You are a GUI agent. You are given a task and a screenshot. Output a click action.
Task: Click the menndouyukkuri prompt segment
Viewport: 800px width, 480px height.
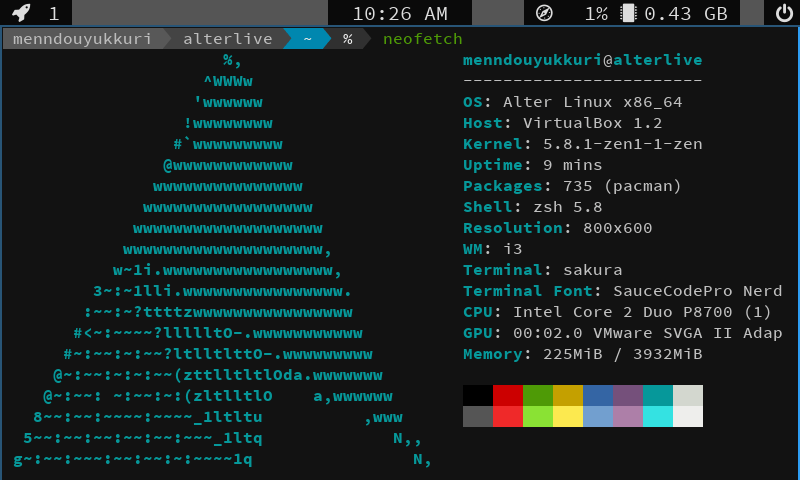pyautogui.click(x=82, y=39)
